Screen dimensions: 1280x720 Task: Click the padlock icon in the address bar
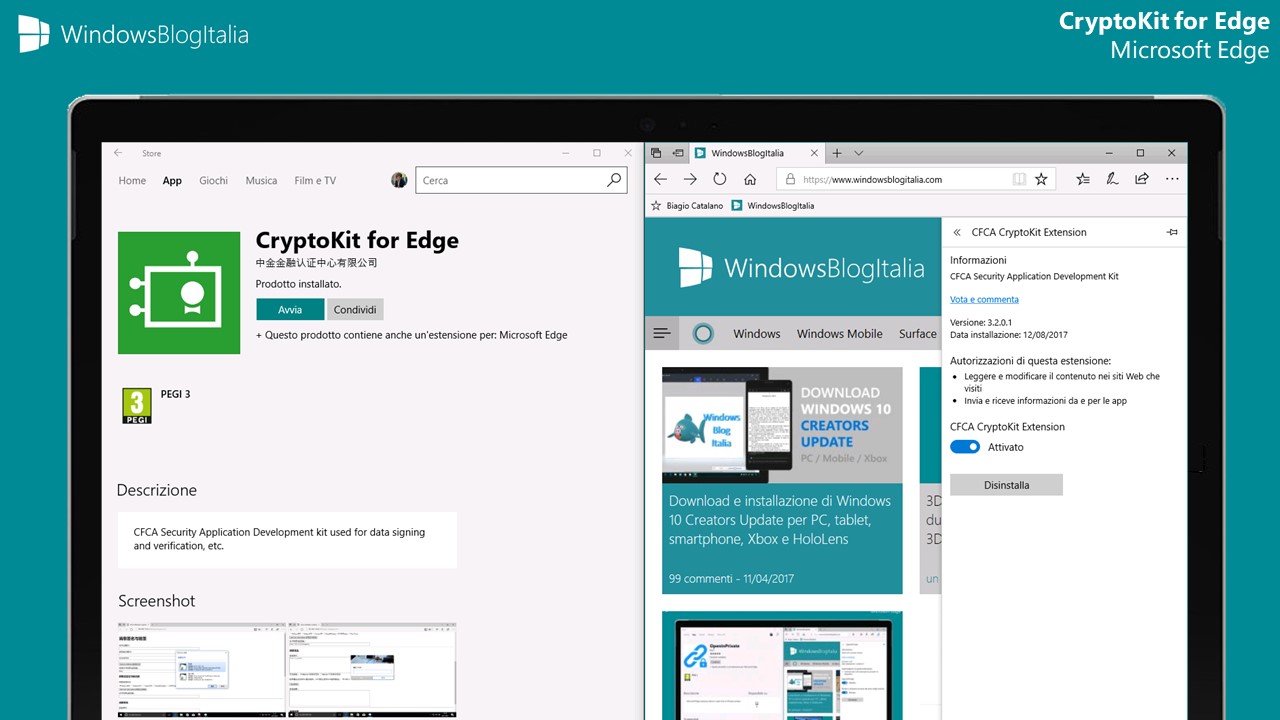[x=790, y=179]
